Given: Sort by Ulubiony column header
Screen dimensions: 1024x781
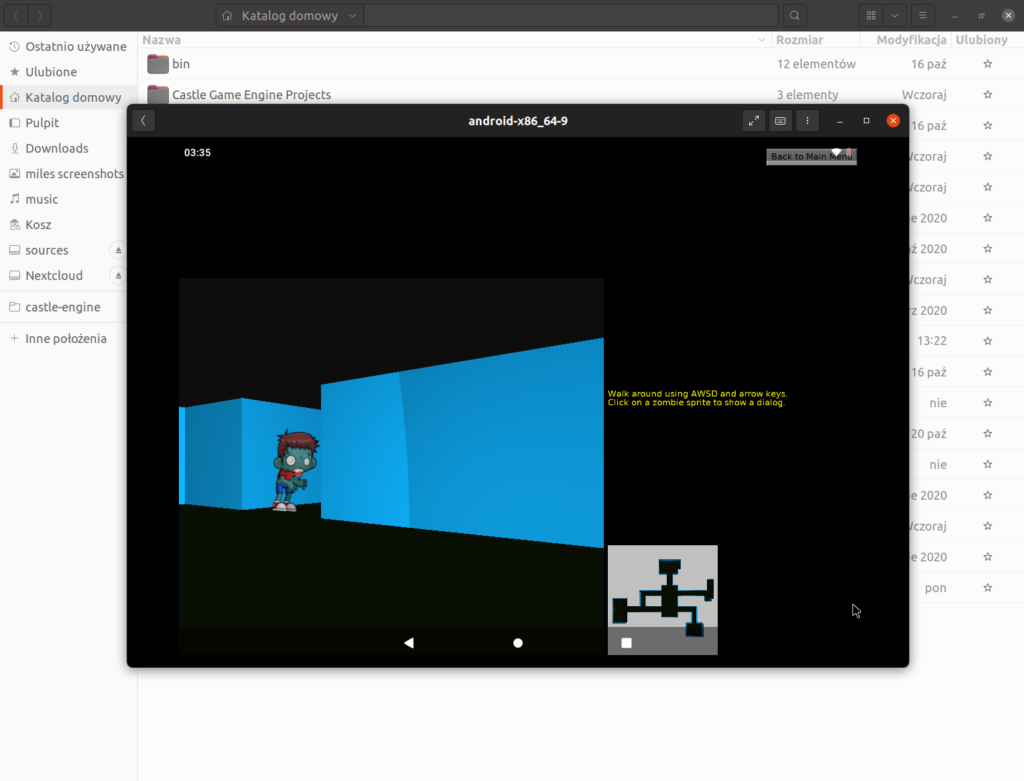Looking at the screenshot, I should point(981,40).
